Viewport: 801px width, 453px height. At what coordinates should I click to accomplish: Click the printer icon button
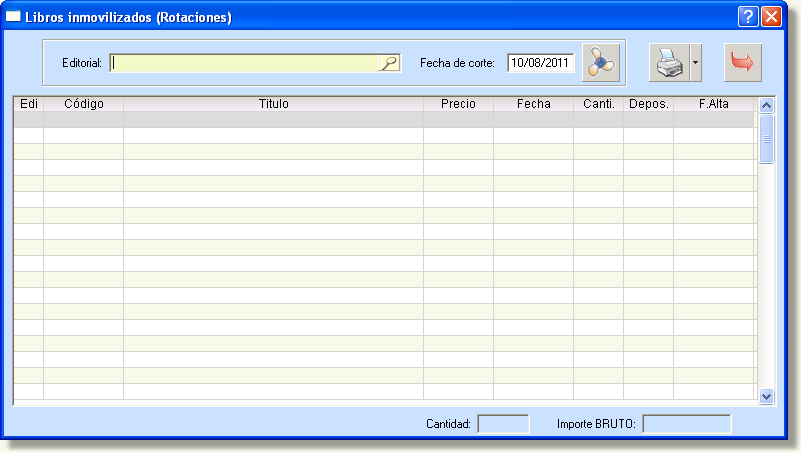668,63
